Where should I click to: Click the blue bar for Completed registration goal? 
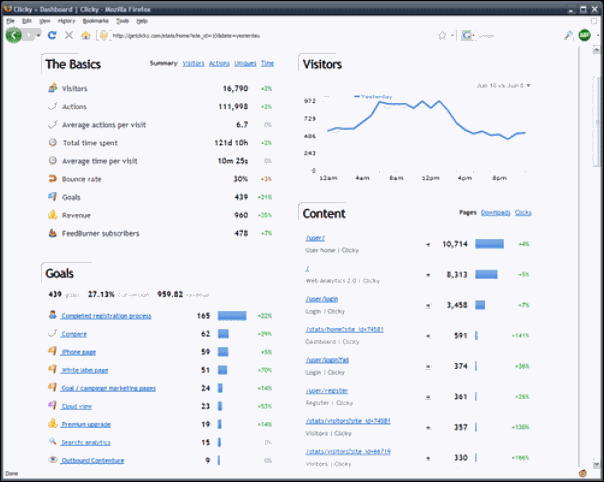232,316
